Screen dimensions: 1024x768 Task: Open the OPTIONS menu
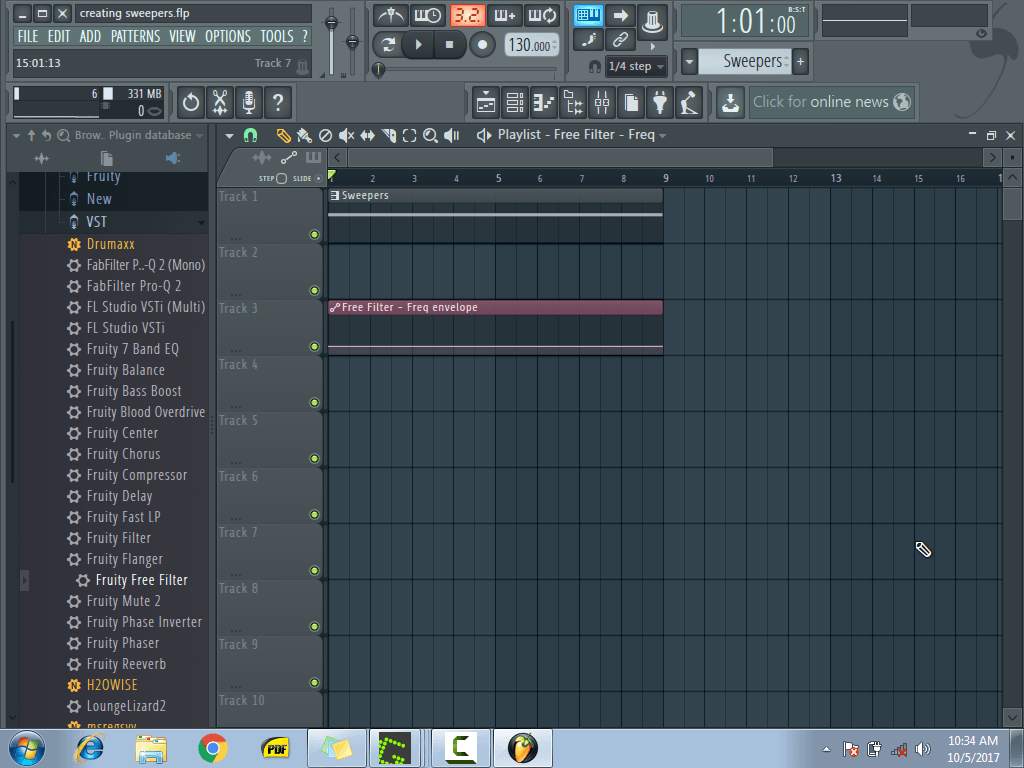228,37
